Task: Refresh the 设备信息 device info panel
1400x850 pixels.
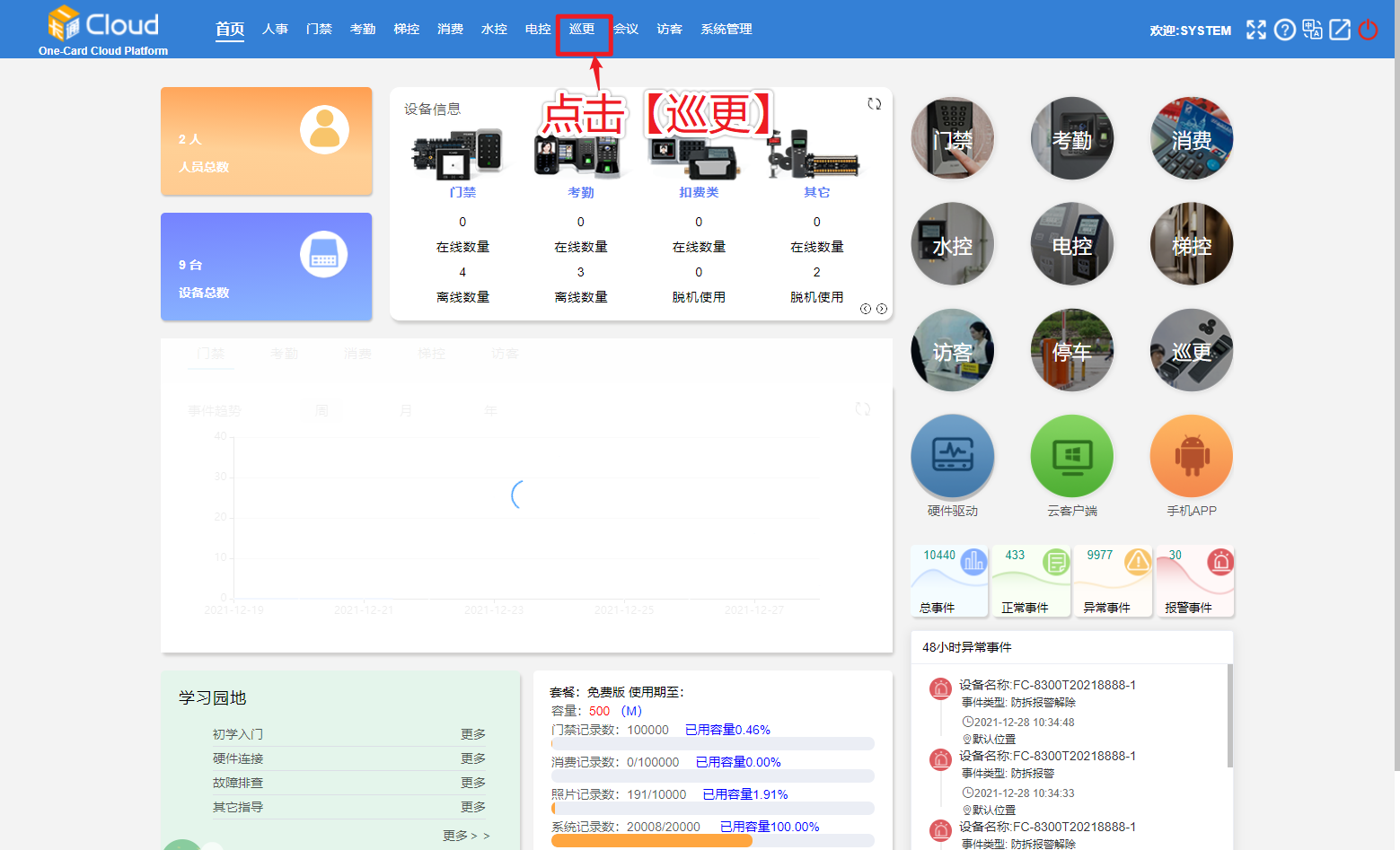Action: tap(874, 104)
